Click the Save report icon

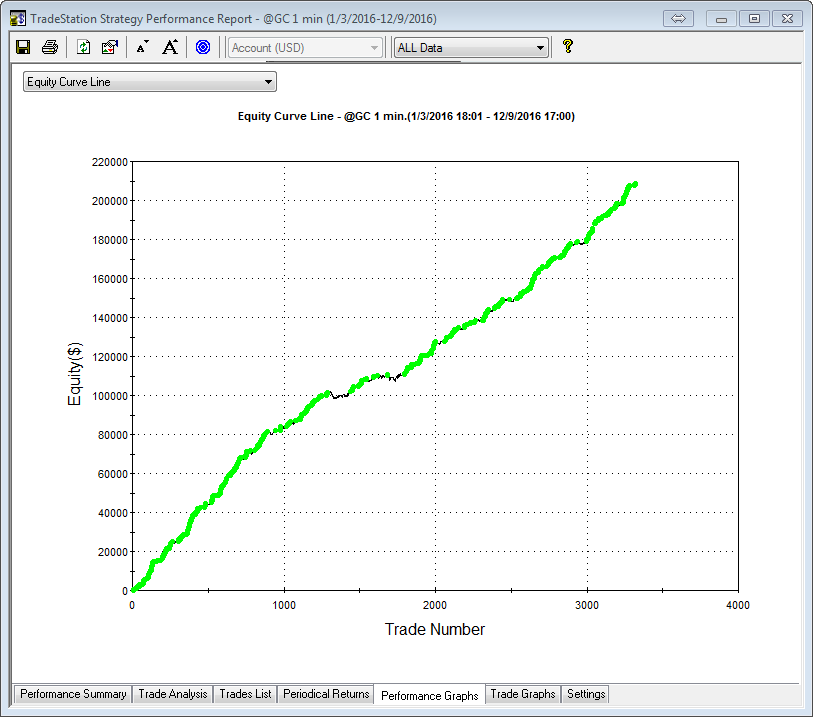(x=24, y=47)
